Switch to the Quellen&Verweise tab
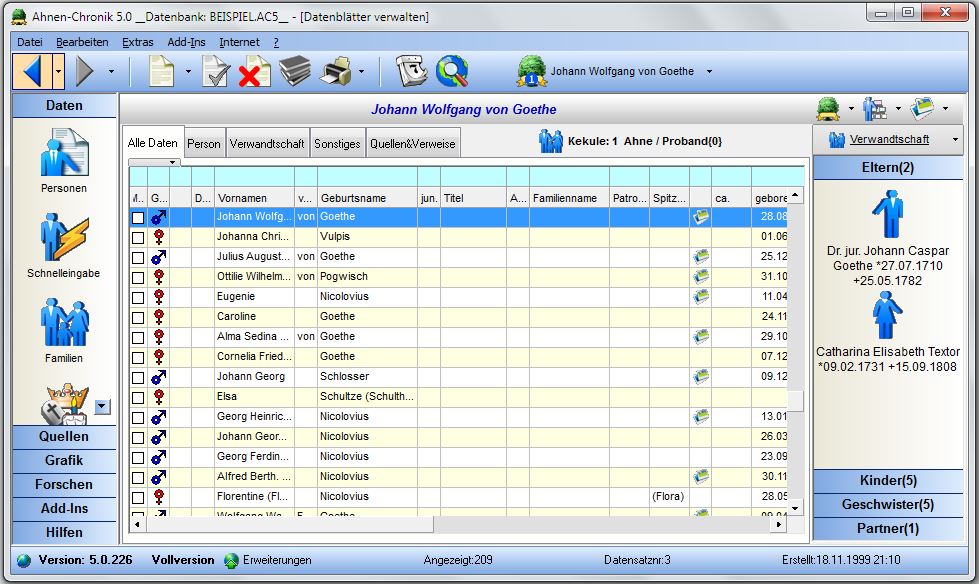The width and height of the screenshot is (979, 584). 413,144
